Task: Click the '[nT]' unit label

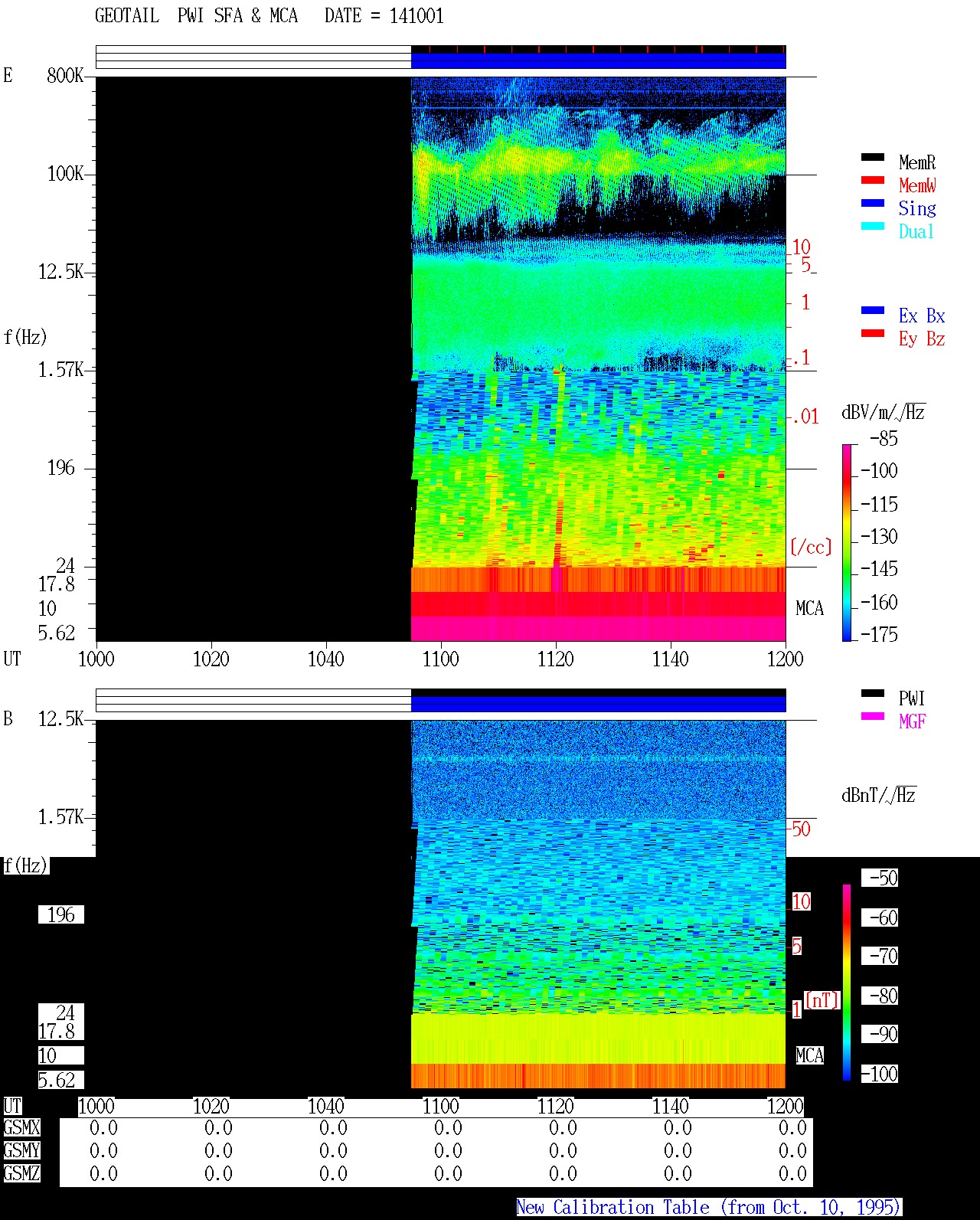Action: point(822,1000)
